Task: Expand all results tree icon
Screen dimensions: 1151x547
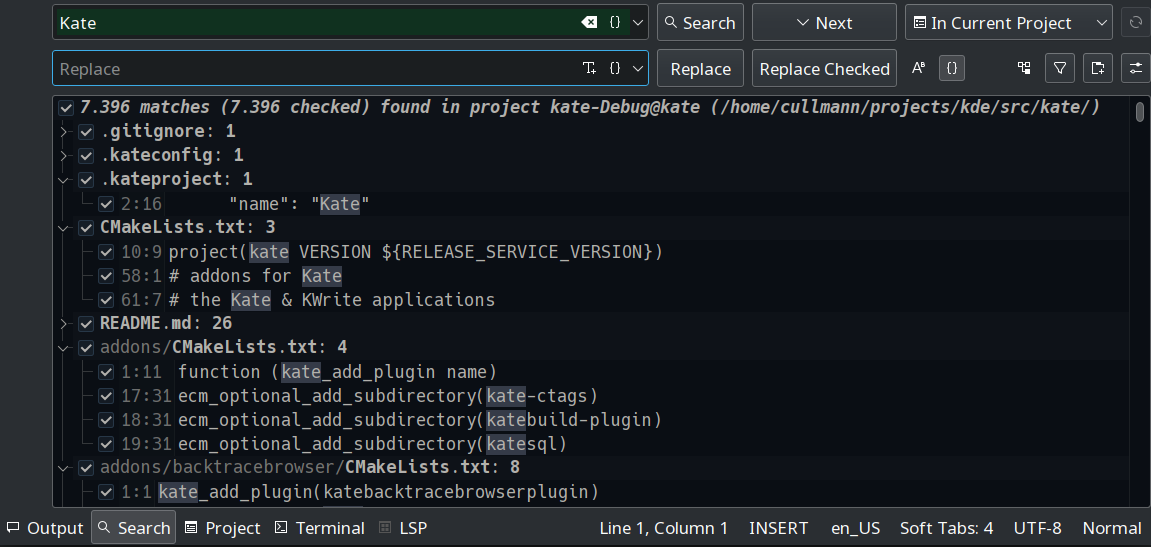Action: [1024, 68]
